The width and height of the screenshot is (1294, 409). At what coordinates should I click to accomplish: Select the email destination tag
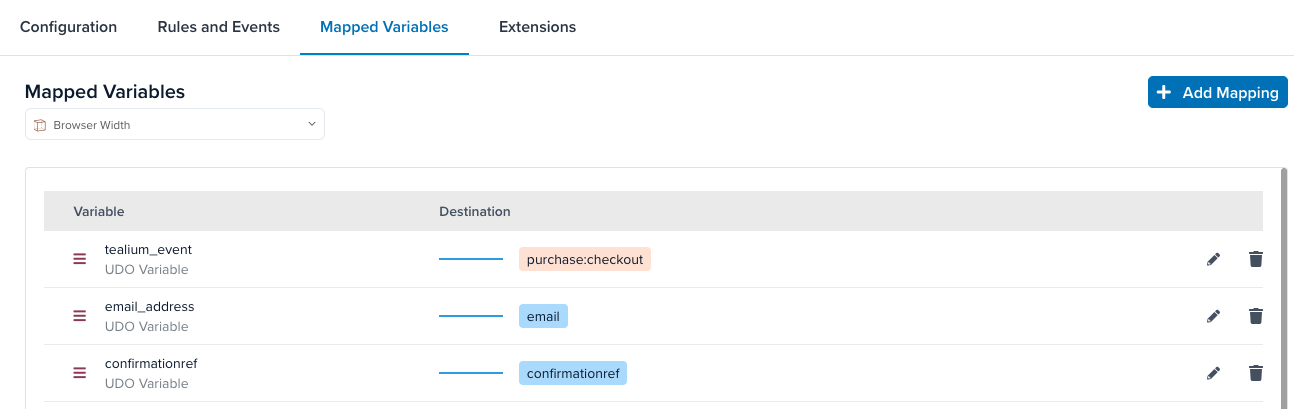pyautogui.click(x=543, y=316)
